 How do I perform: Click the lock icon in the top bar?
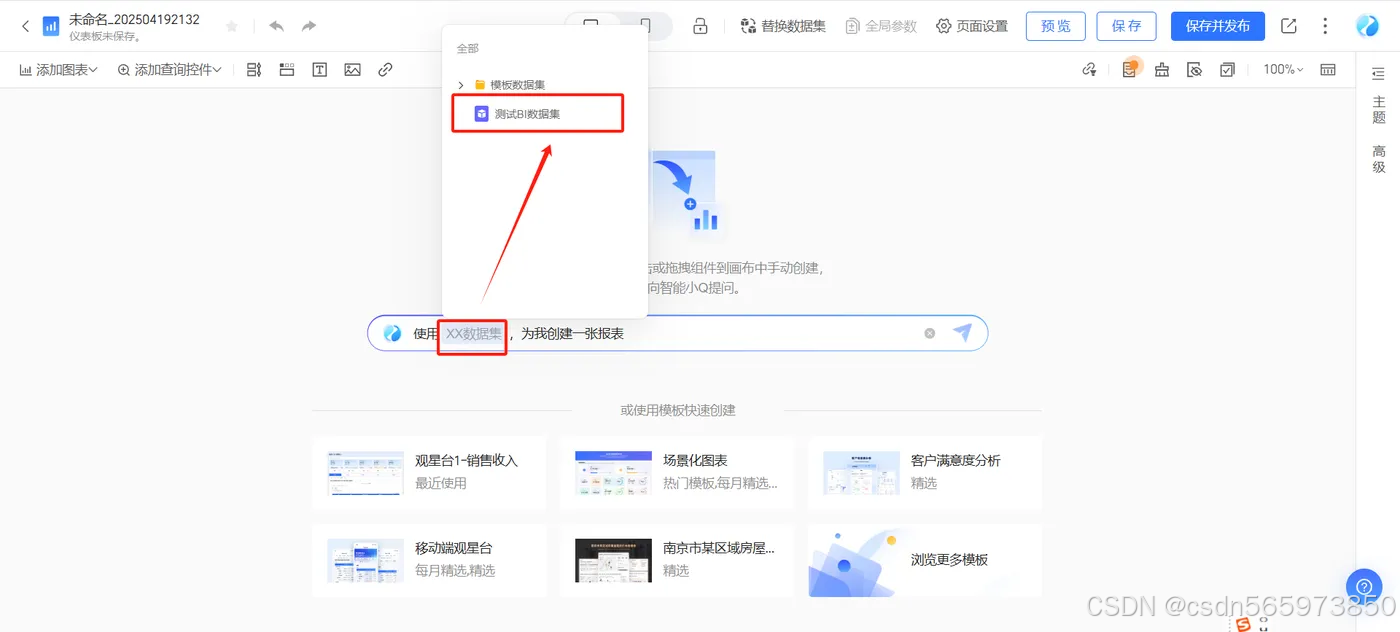(700, 25)
